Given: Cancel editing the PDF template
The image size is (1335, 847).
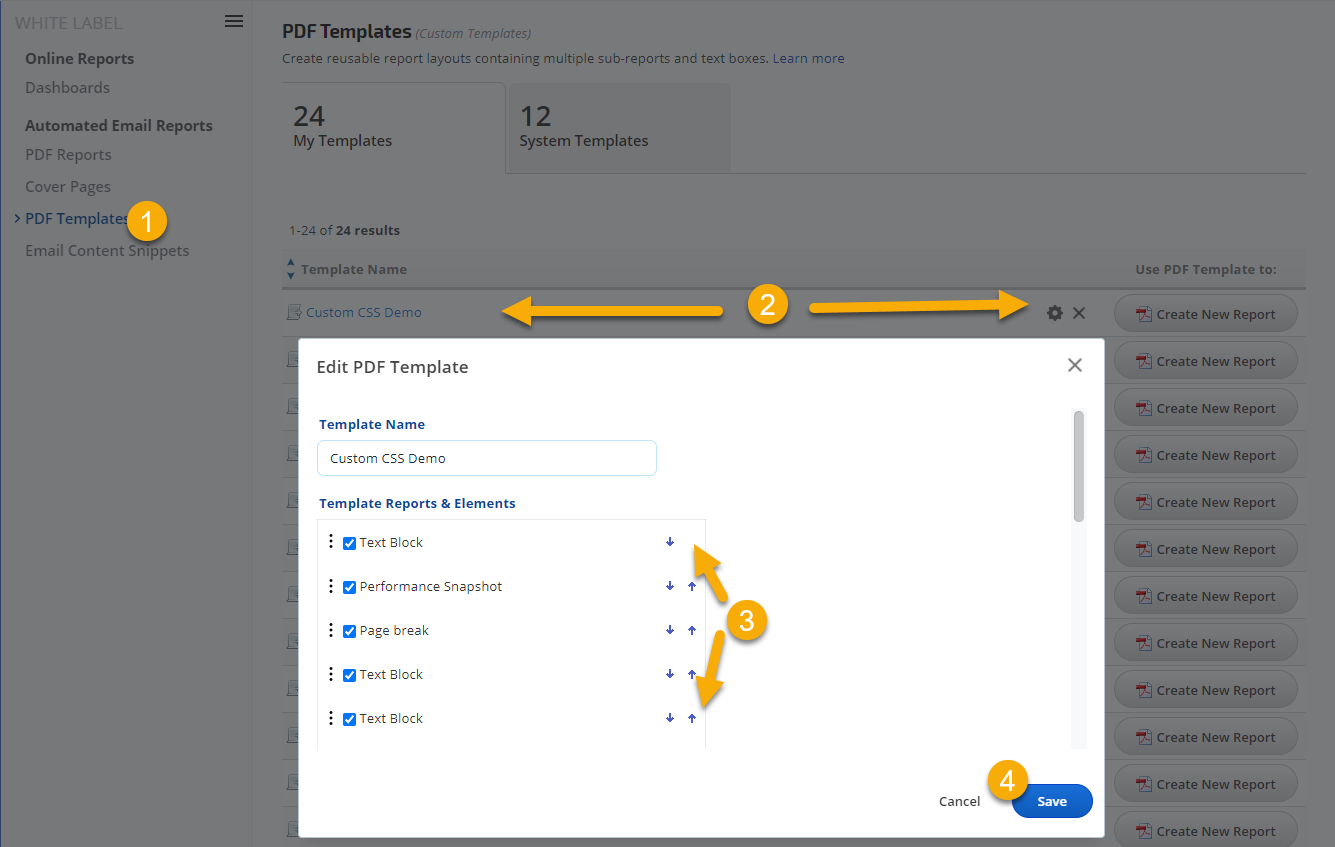Looking at the screenshot, I should pyautogui.click(x=959, y=801).
